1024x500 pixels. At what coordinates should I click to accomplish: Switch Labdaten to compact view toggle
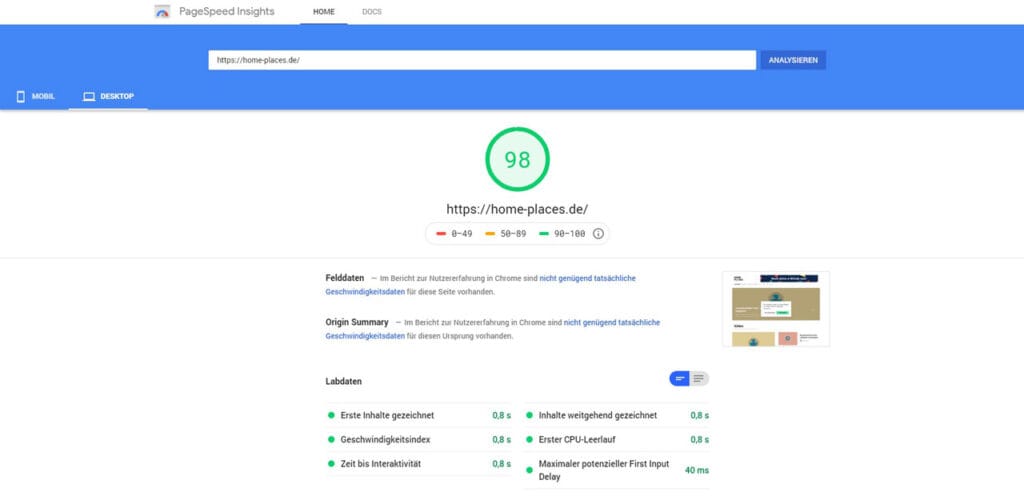click(680, 379)
